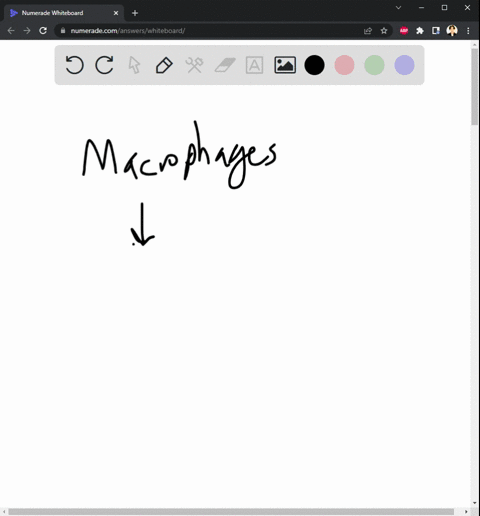Screen dimensions: 480x516
Task: Toggle the browser side panel
Action: [436, 31]
